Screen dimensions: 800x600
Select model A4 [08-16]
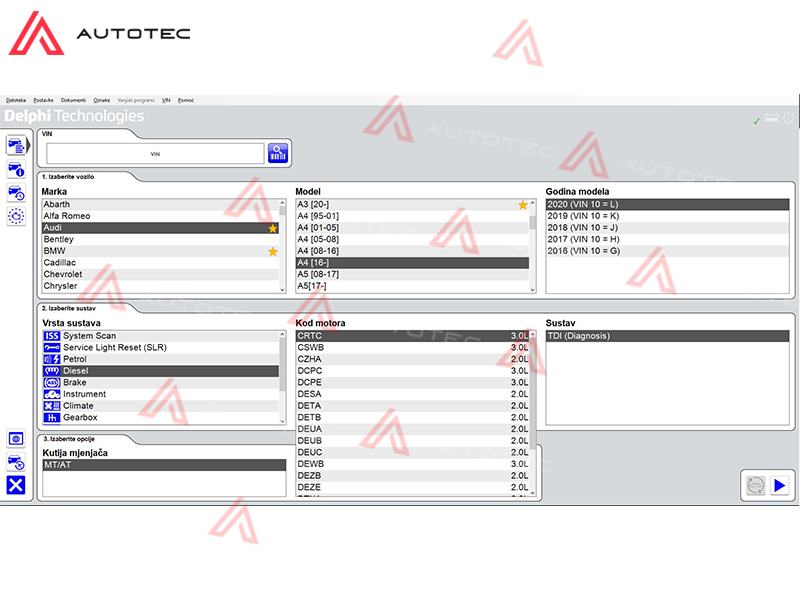pyautogui.click(x=412, y=251)
